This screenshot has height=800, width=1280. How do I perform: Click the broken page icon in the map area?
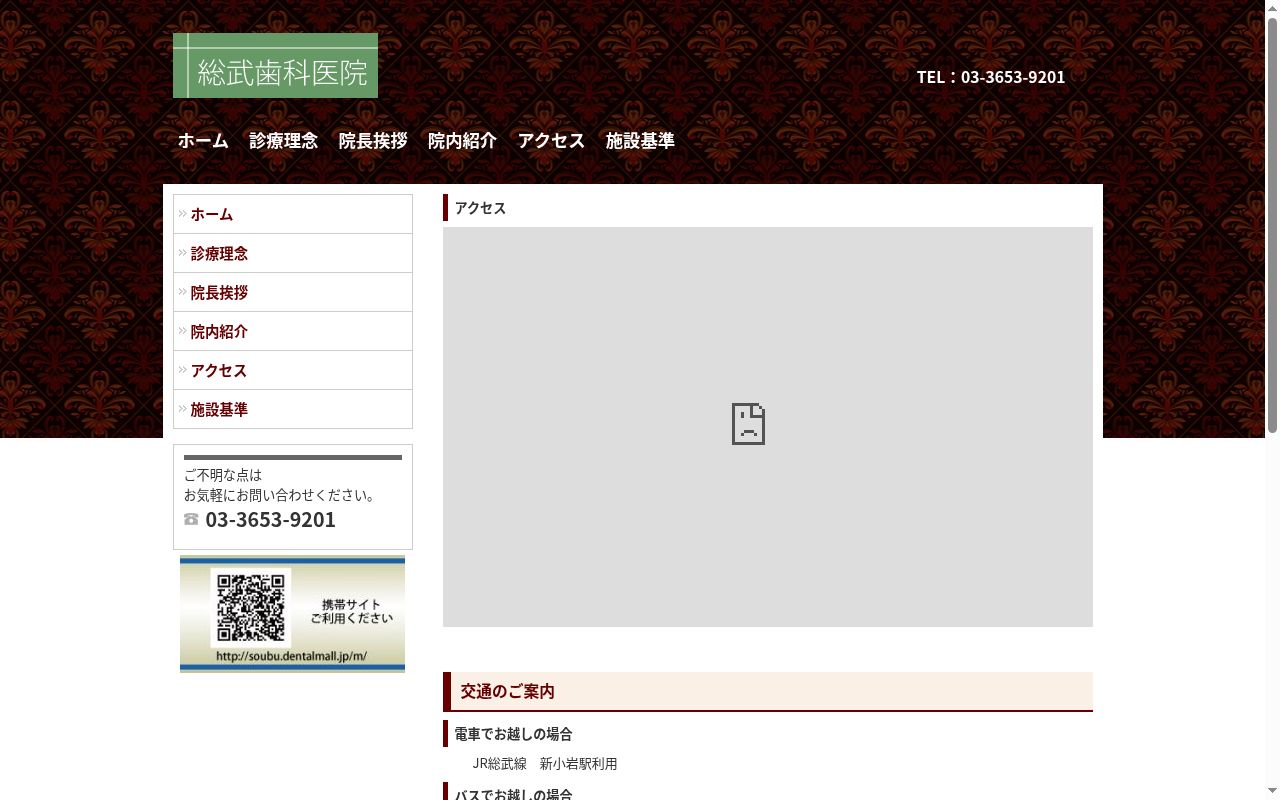(x=748, y=424)
